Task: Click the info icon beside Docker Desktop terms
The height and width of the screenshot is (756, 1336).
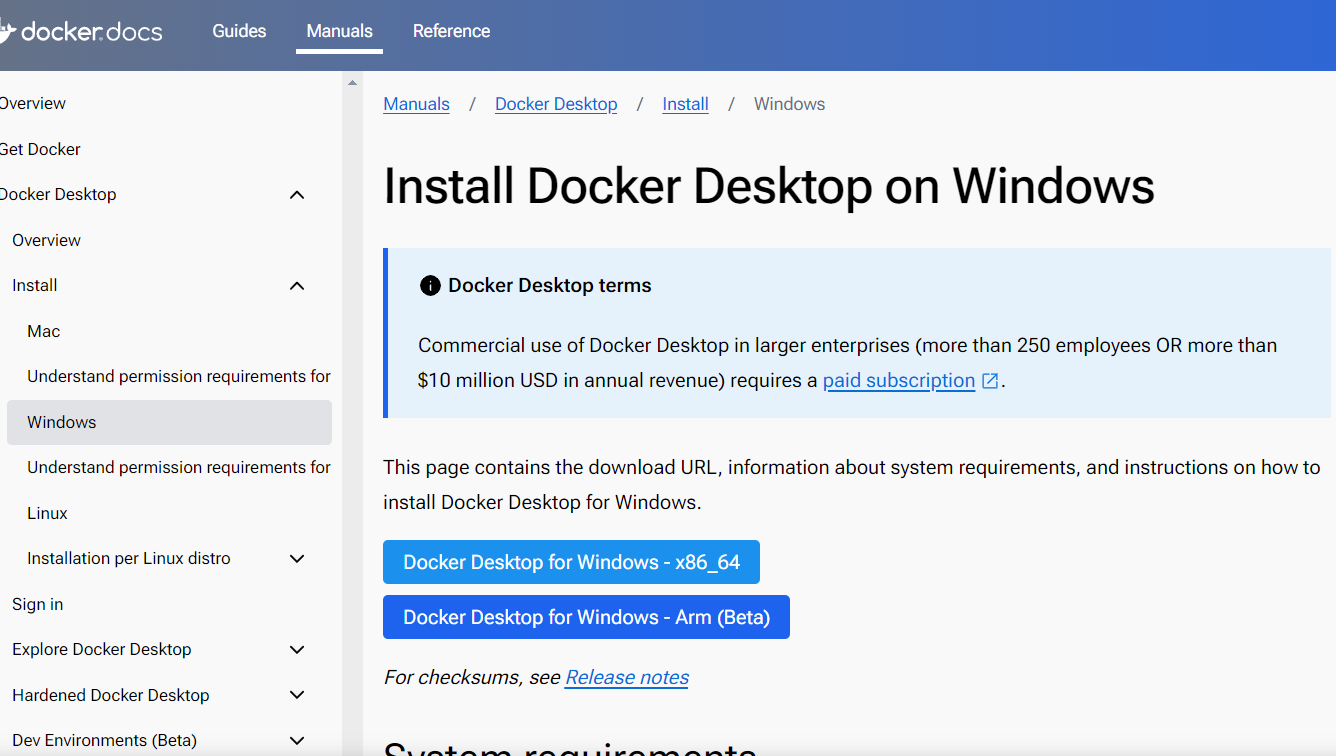Action: click(x=430, y=286)
